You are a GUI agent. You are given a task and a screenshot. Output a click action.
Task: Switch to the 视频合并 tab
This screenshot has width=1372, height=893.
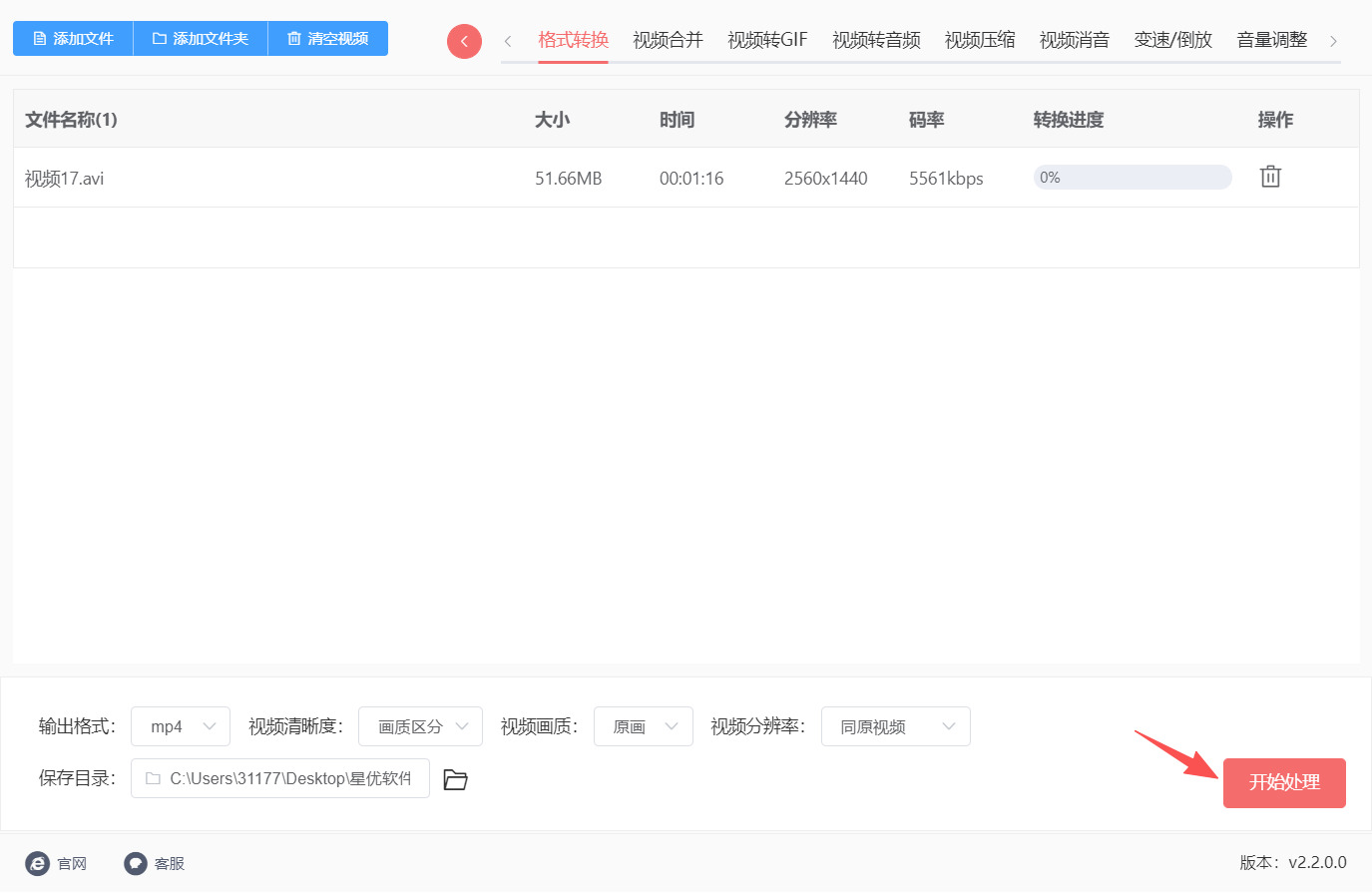668,40
